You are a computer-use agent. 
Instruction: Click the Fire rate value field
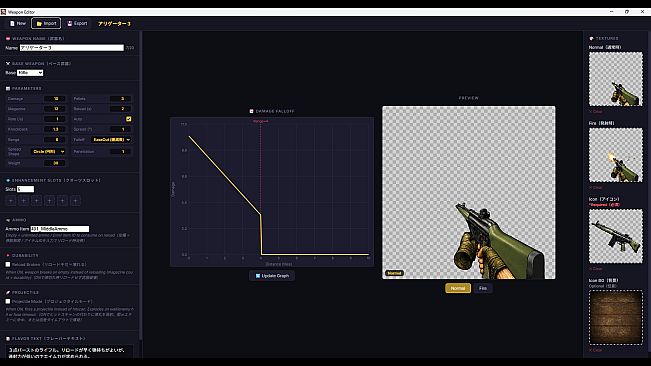(x=54, y=119)
